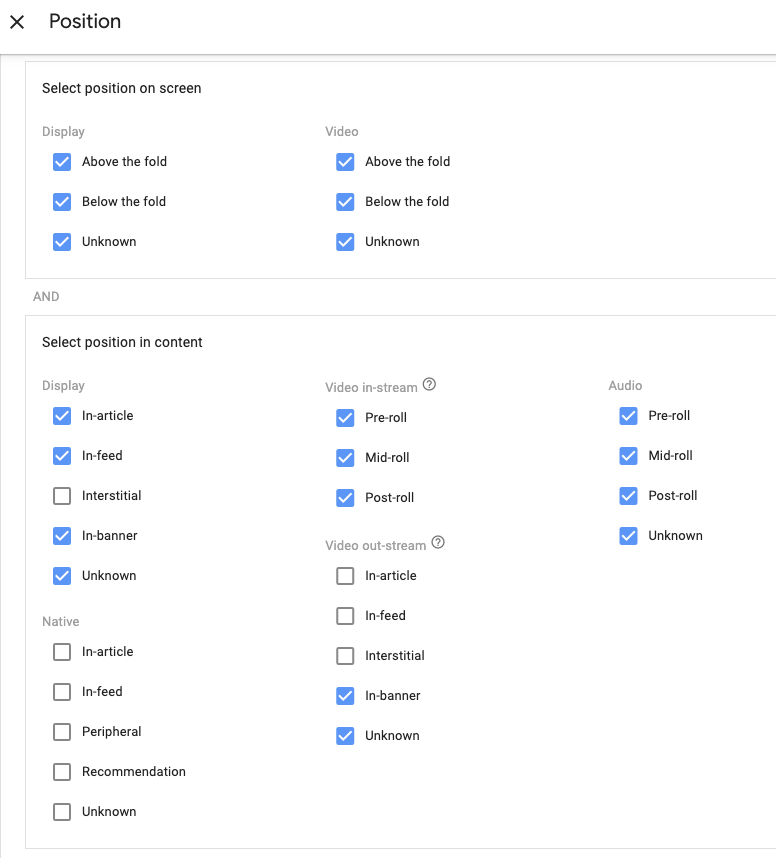
Task: Uncheck Video in-stream Post-roll
Action: tap(345, 497)
